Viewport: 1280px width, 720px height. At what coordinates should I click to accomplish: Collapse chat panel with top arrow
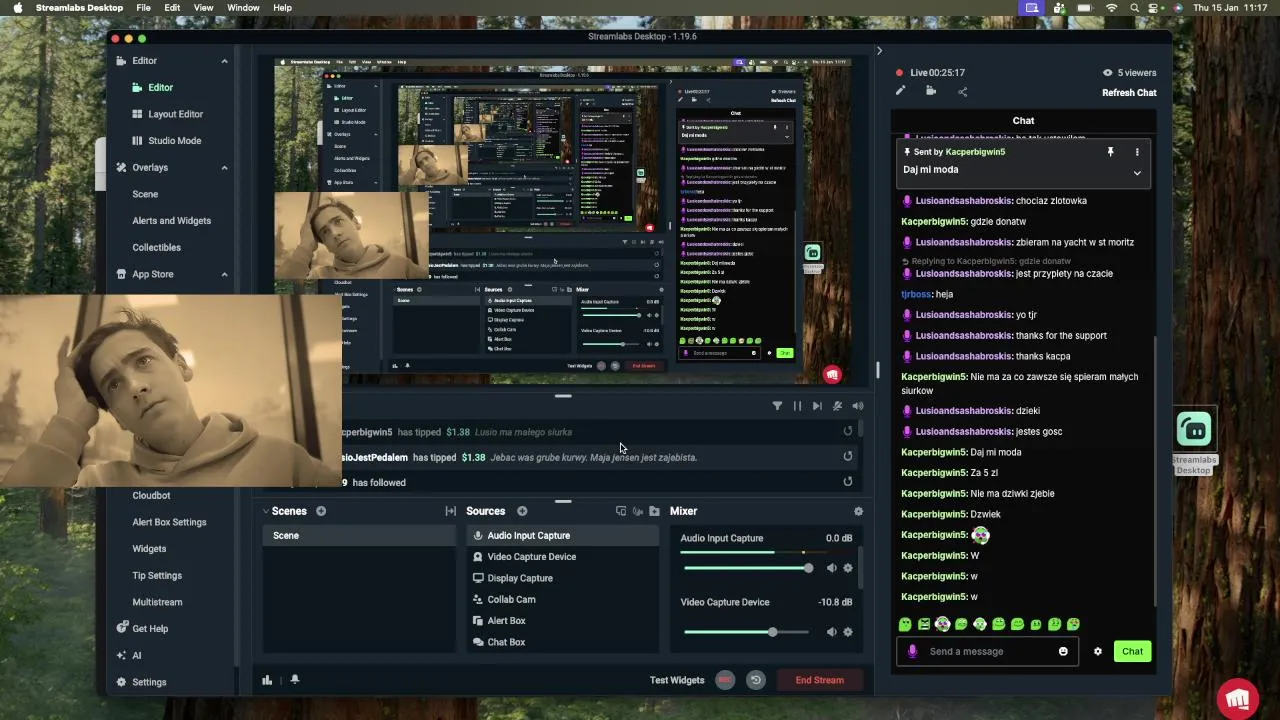pos(879,51)
